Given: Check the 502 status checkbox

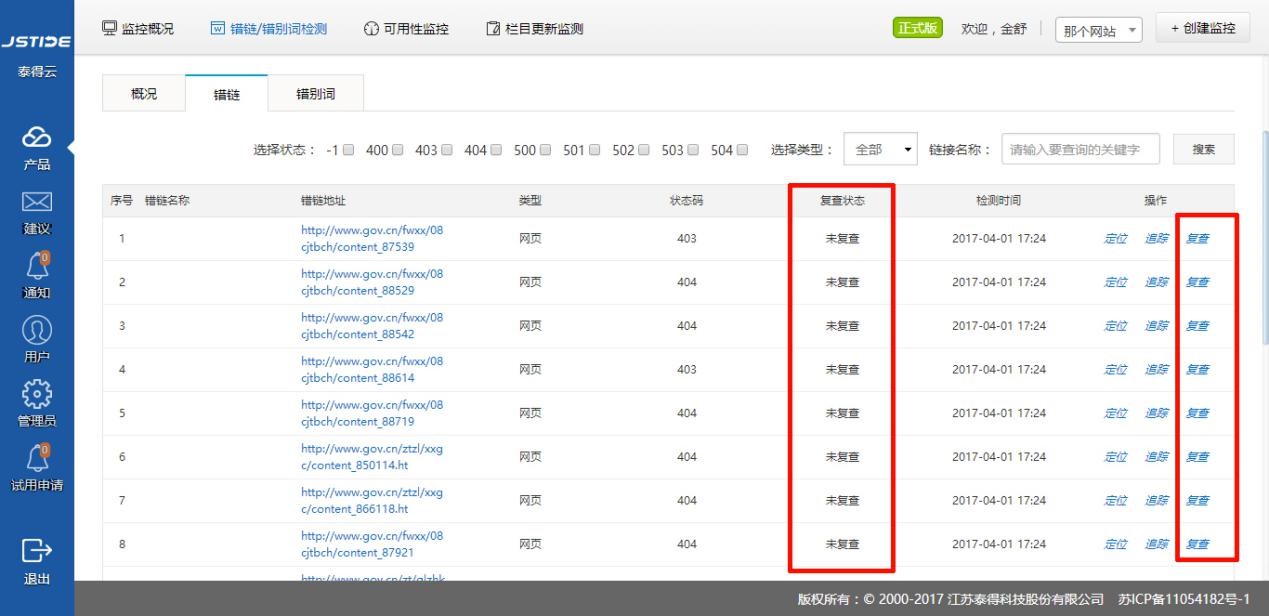Looking at the screenshot, I should pos(644,150).
